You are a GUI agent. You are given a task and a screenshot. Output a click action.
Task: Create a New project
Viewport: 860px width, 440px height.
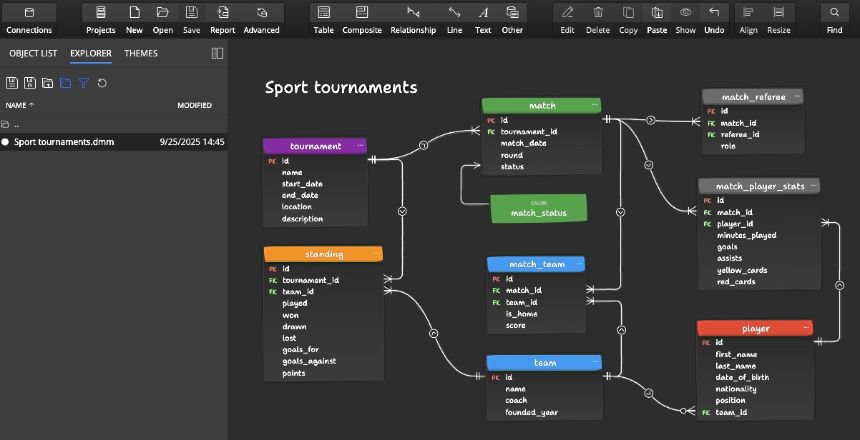(134, 20)
